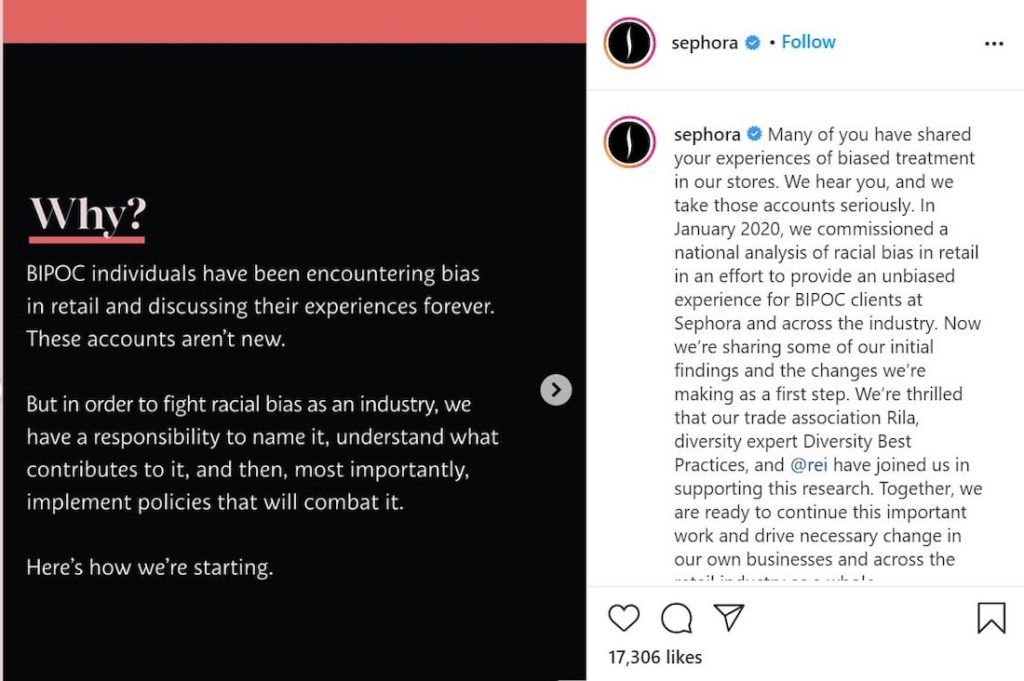Click the verified badge in the caption
This screenshot has width=1024, height=681.
755,134
